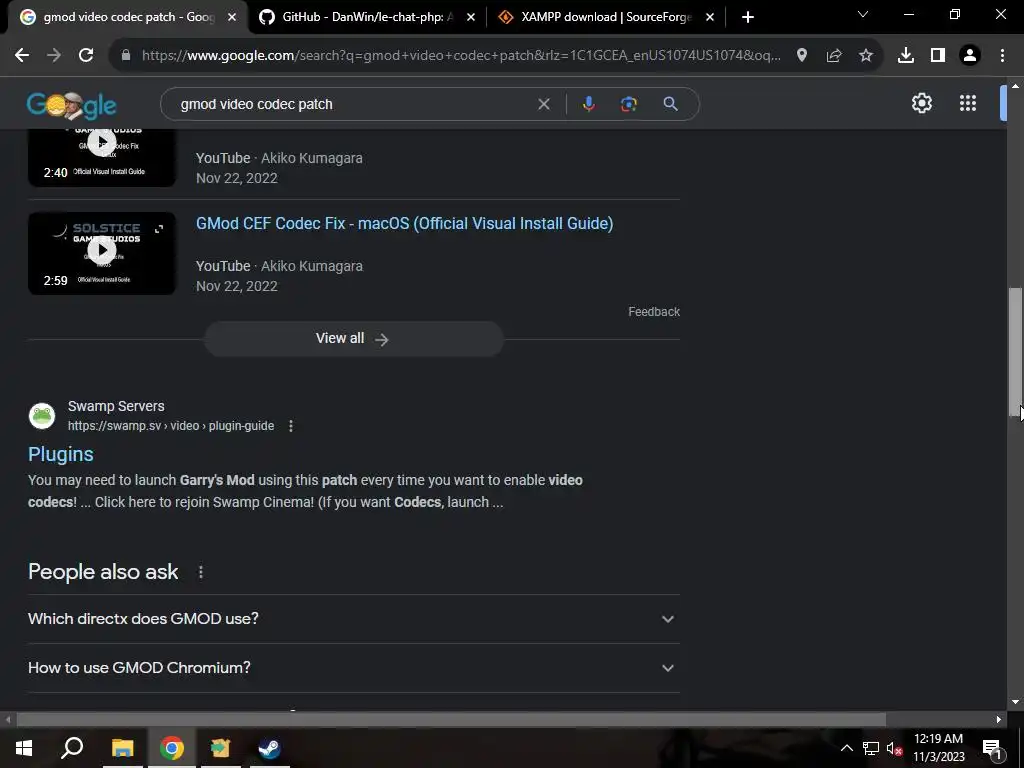The image size is (1024, 768).
Task: Open Steam from the taskbar
Action: [x=269, y=748]
